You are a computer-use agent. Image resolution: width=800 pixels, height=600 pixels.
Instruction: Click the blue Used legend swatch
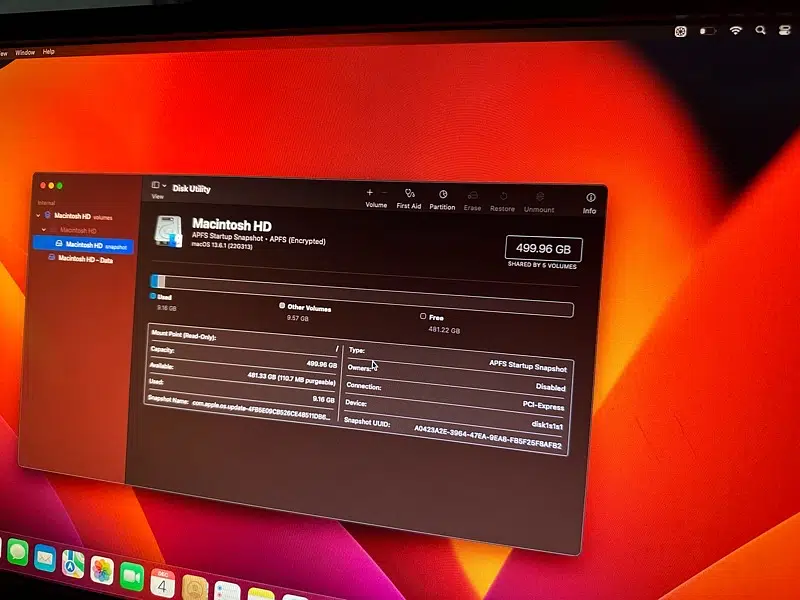tap(153, 296)
